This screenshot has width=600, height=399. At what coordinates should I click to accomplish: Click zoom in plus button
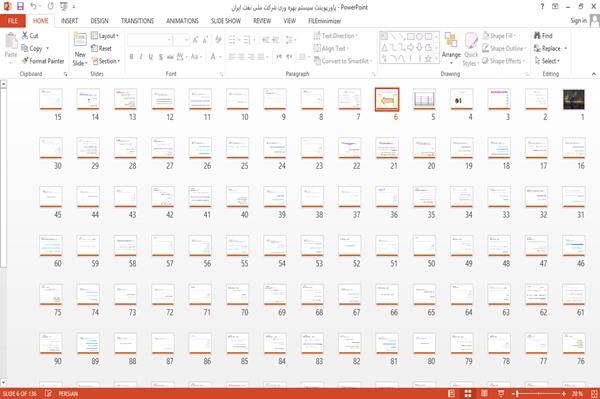click(x=564, y=393)
